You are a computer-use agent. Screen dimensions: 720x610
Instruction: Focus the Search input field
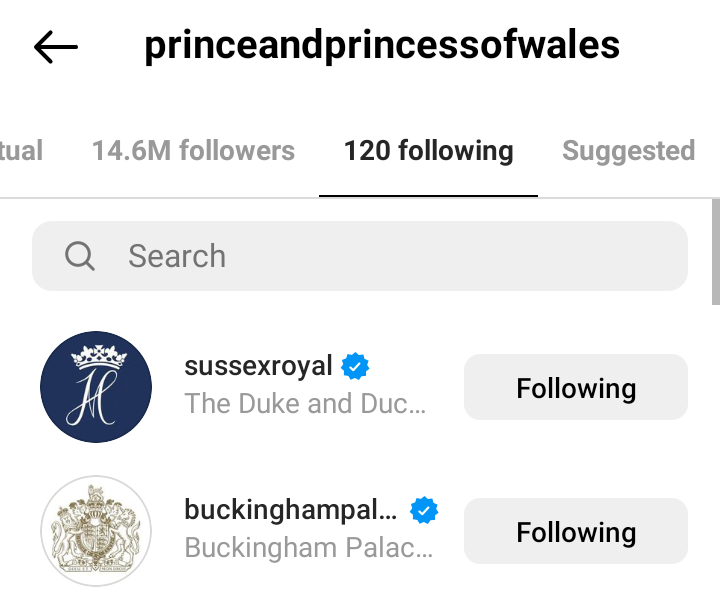(x=400, y=256)
